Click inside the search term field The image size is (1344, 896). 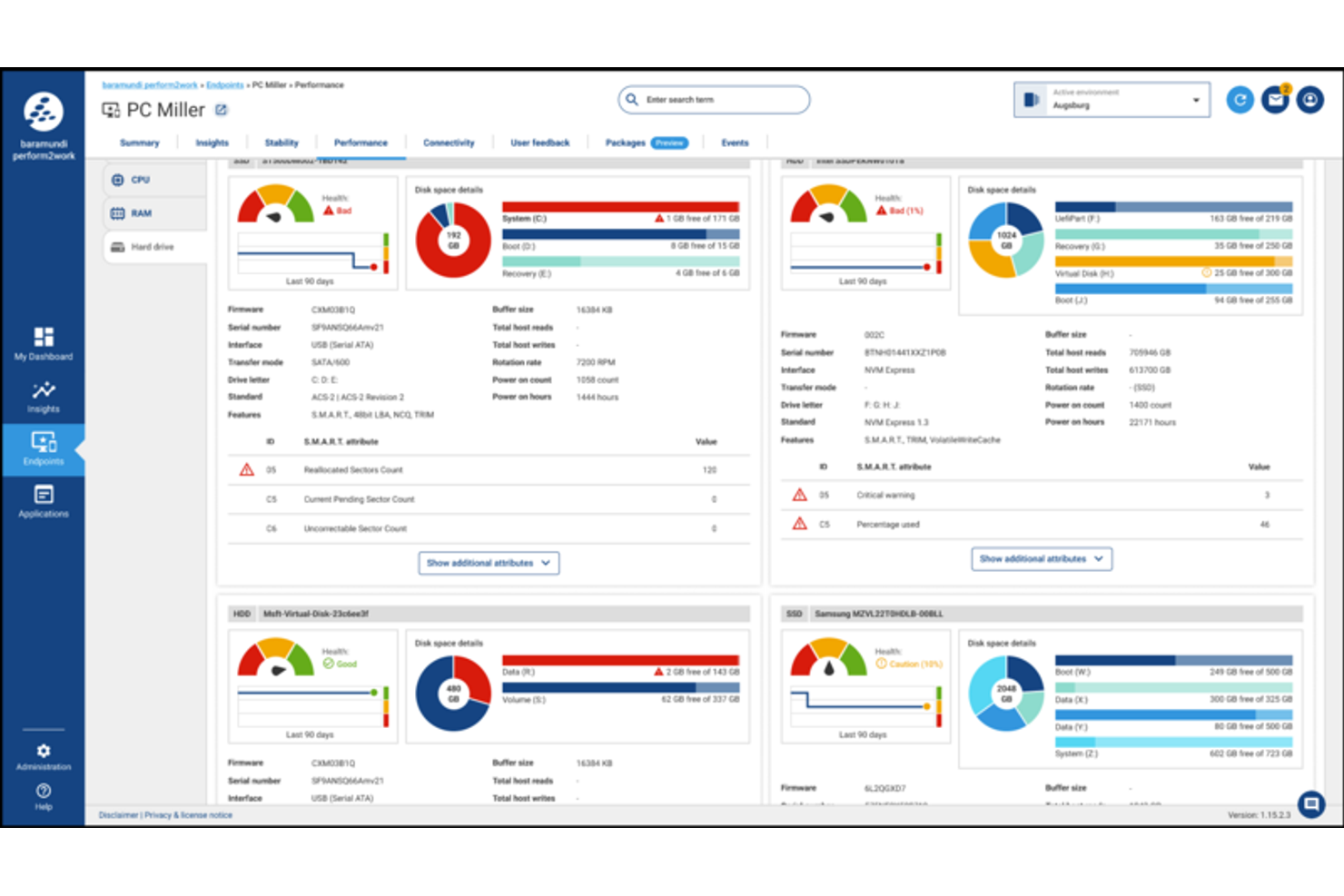coord(713,100)
